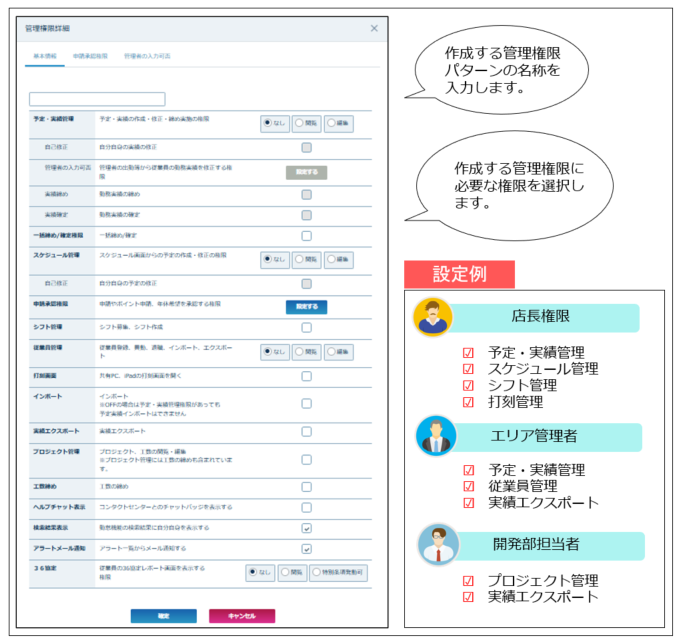
Task: Click the 設定例 red heading
Action: [460, 275]
